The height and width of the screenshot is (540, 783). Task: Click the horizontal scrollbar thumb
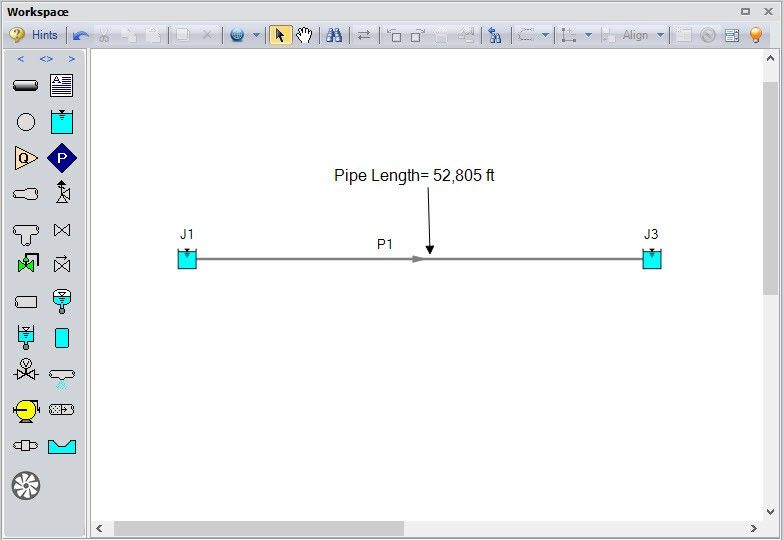coord(259,529)
